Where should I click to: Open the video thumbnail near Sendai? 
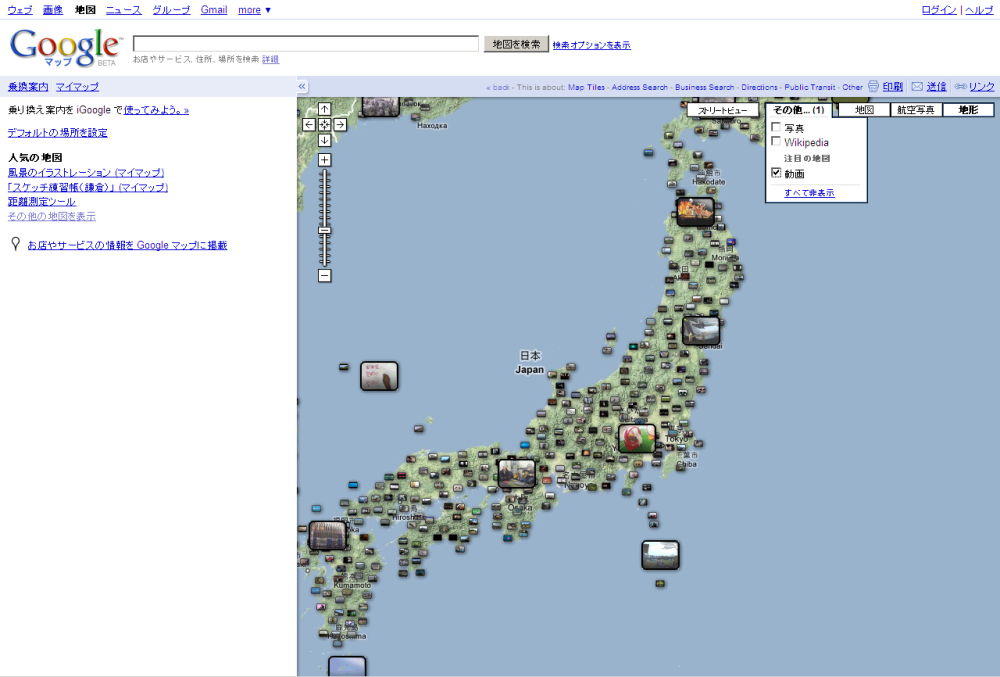coord(701,331)
